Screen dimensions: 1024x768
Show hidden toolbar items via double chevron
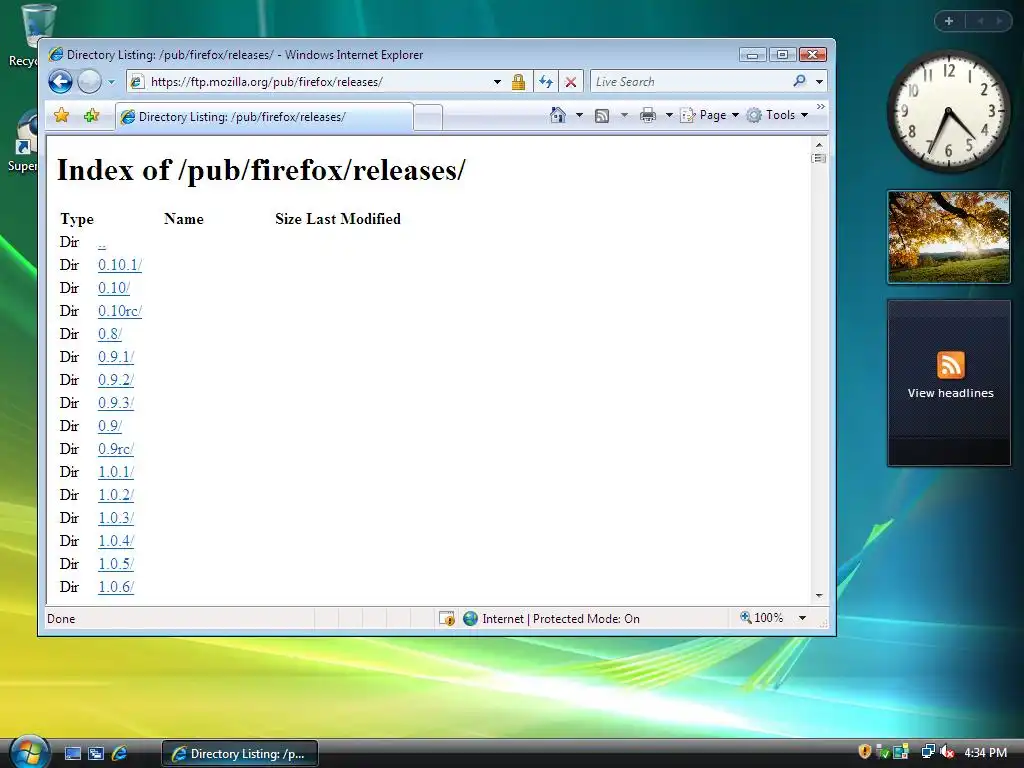pos(821,106)
